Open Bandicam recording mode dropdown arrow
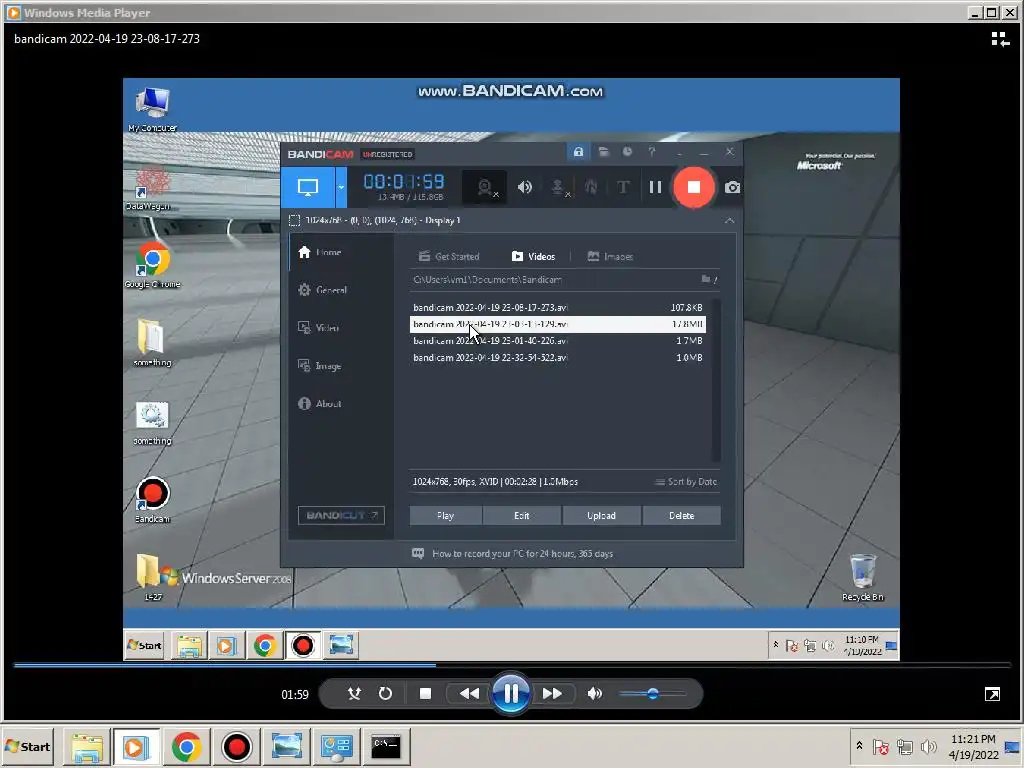 [x=341, y=187]
